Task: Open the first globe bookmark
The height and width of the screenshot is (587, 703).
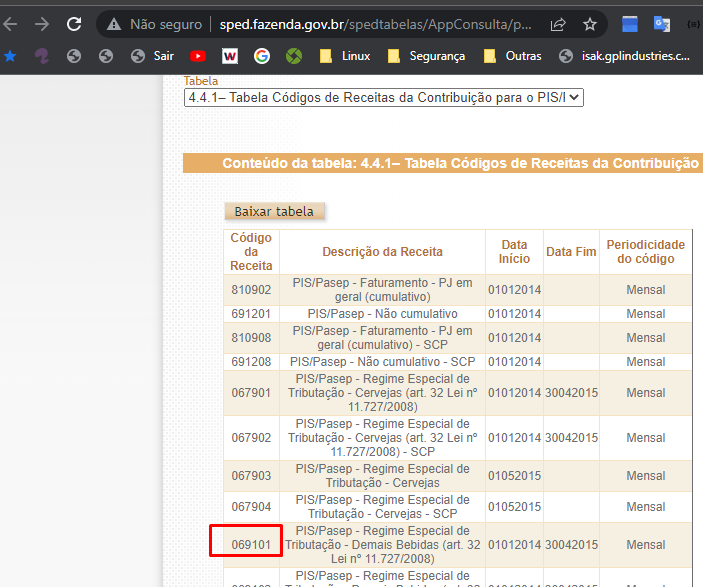Action: [74, 56]
